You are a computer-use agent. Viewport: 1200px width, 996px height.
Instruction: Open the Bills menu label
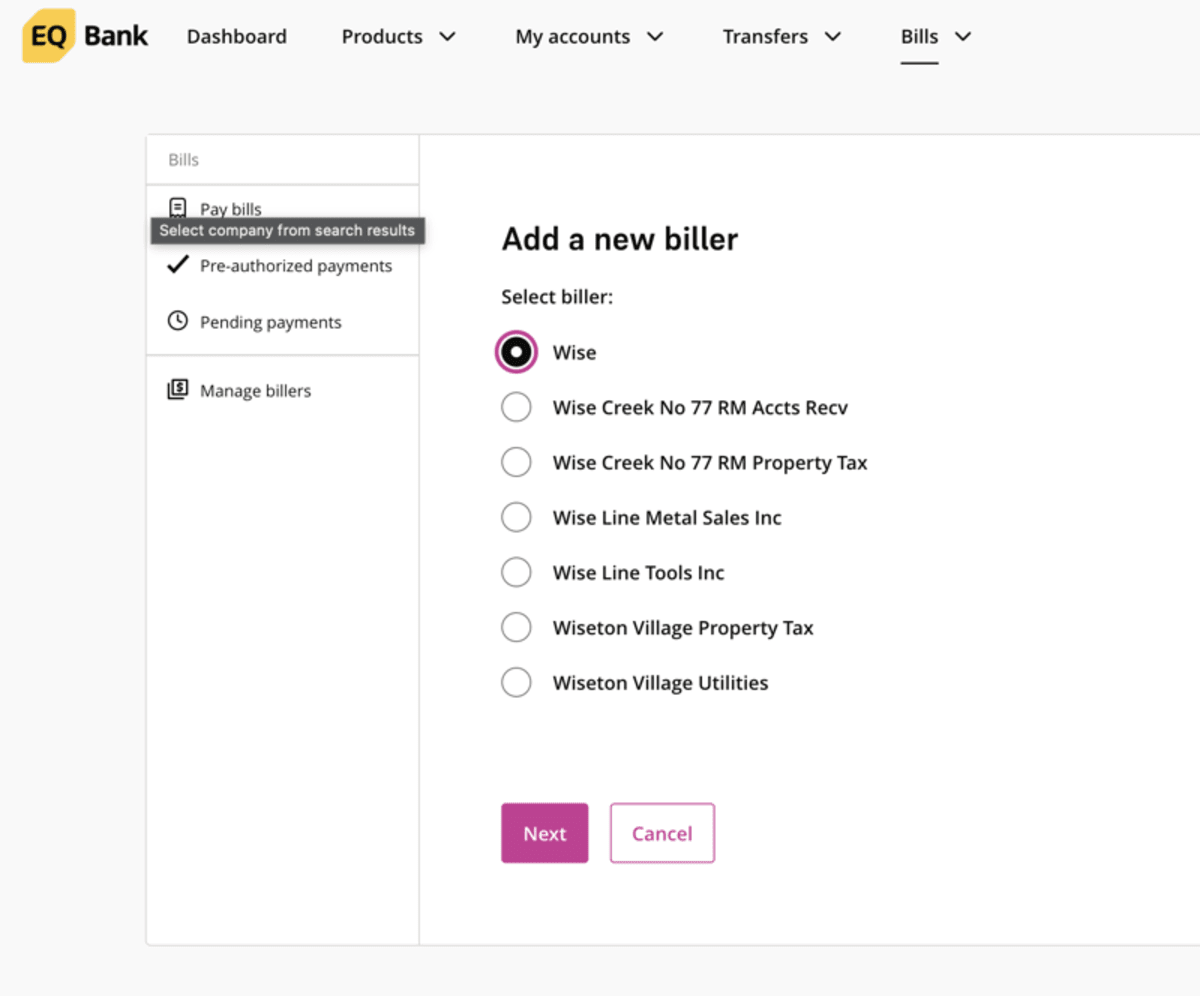[919, 36]
